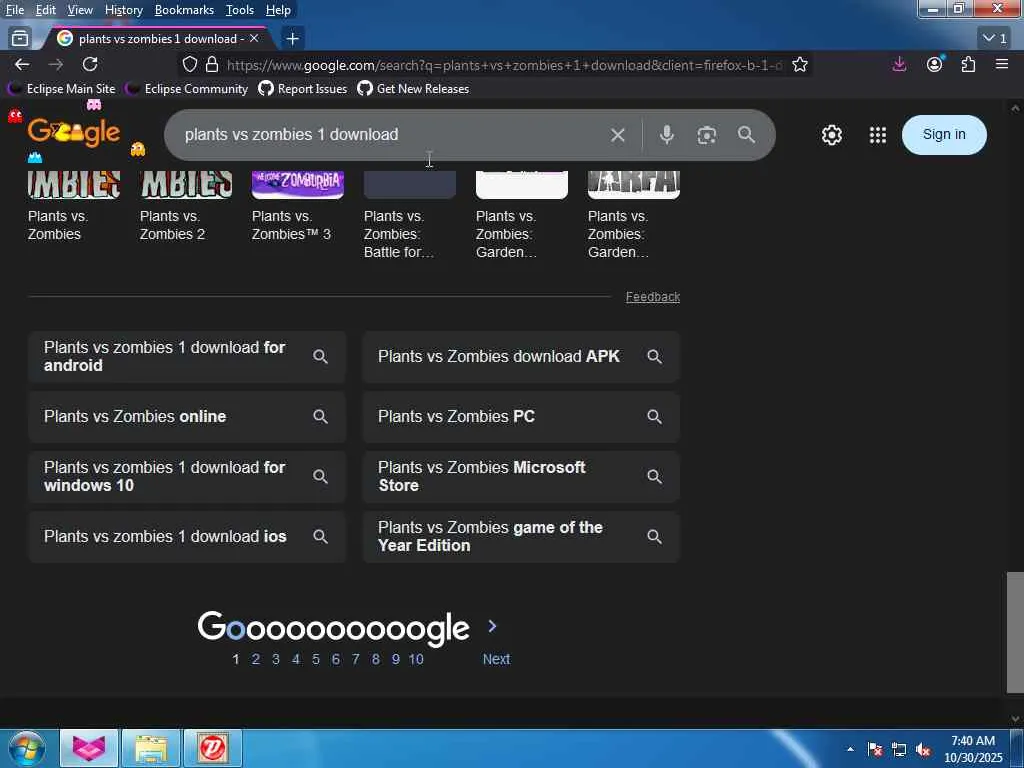This screenshot has width=1024, height=768.
Task: Close the plants vs zombies 1 download tab
Action: pyautogui.click(x=254, y=39)
